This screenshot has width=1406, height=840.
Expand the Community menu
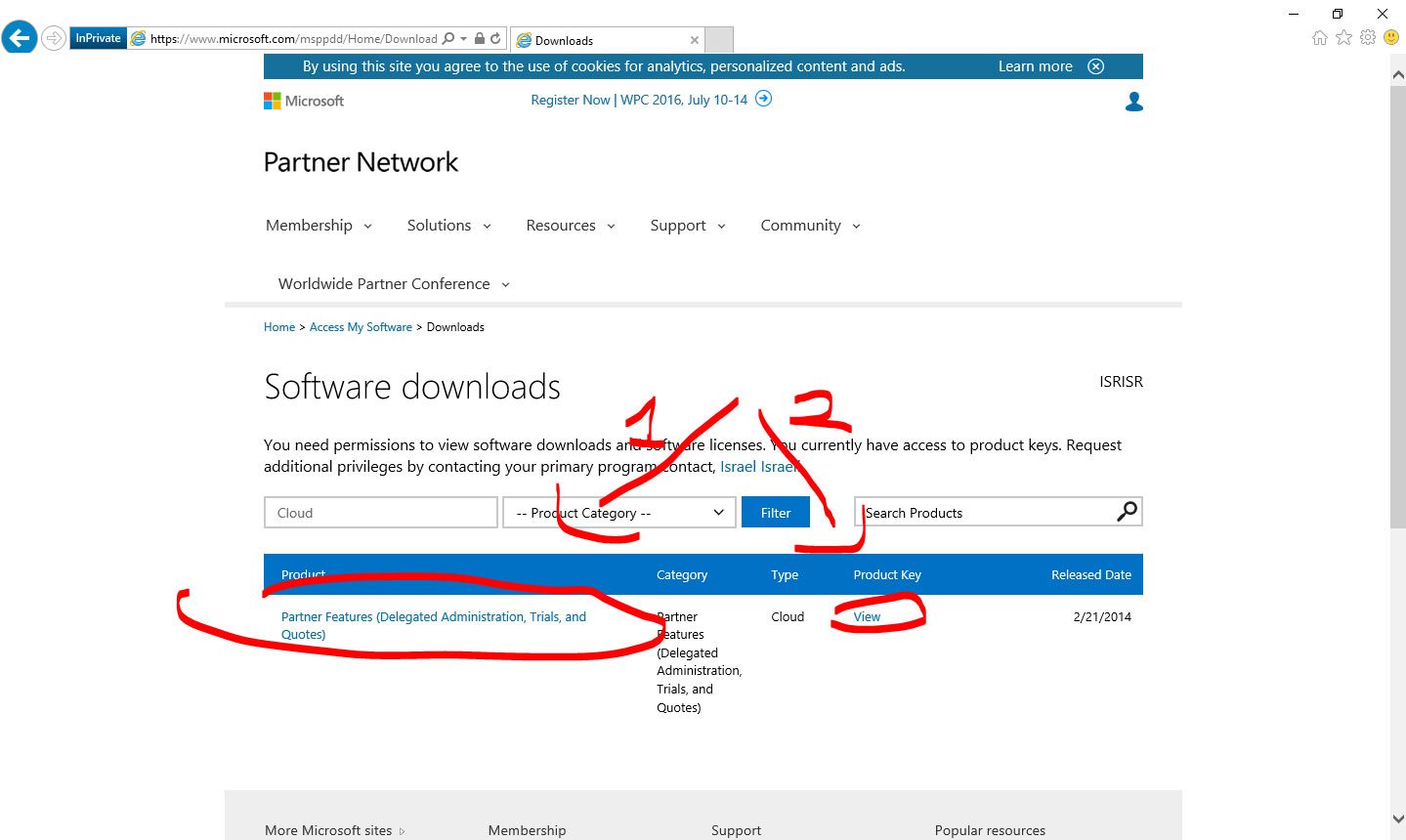811,226
